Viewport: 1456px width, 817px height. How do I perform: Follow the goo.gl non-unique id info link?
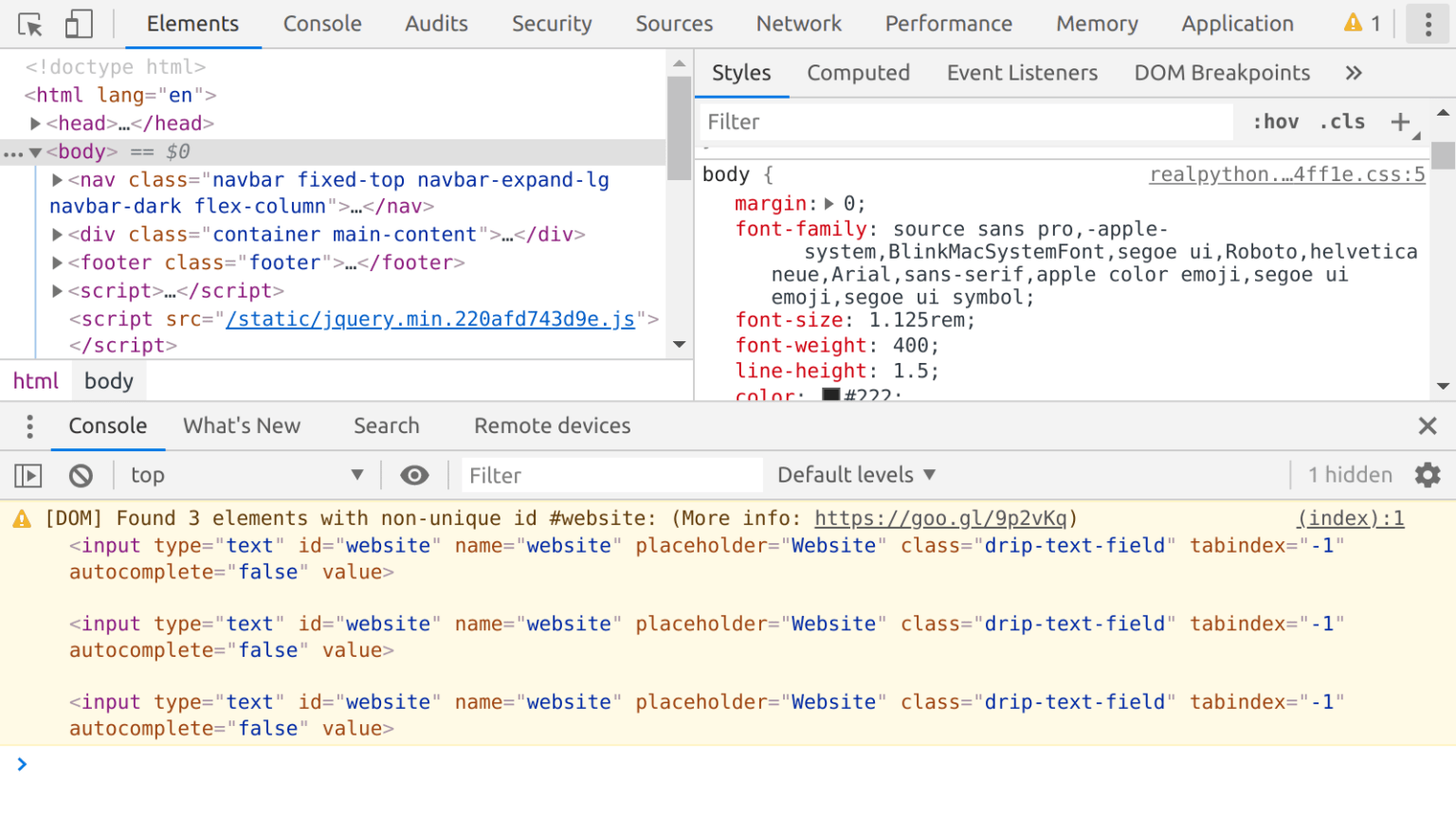tap(941, 517)
